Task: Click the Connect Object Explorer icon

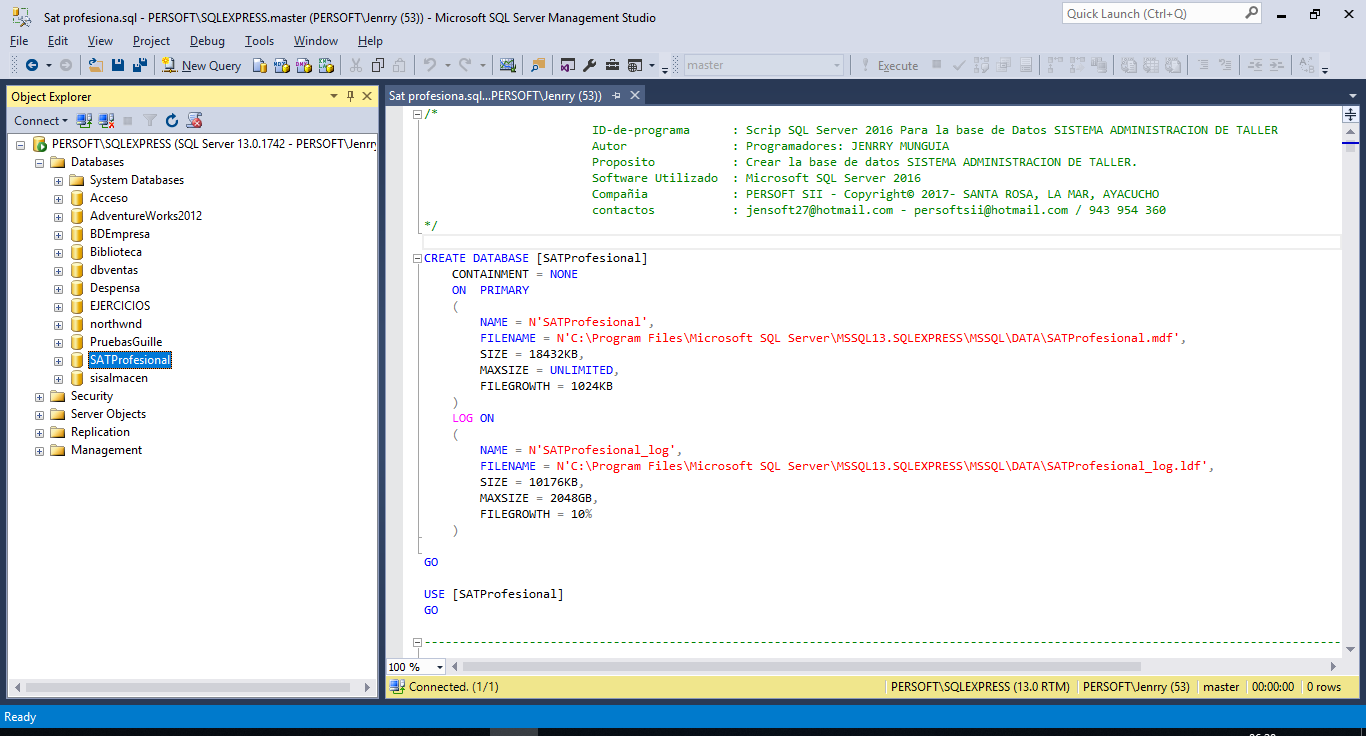Action: point(84,120)
